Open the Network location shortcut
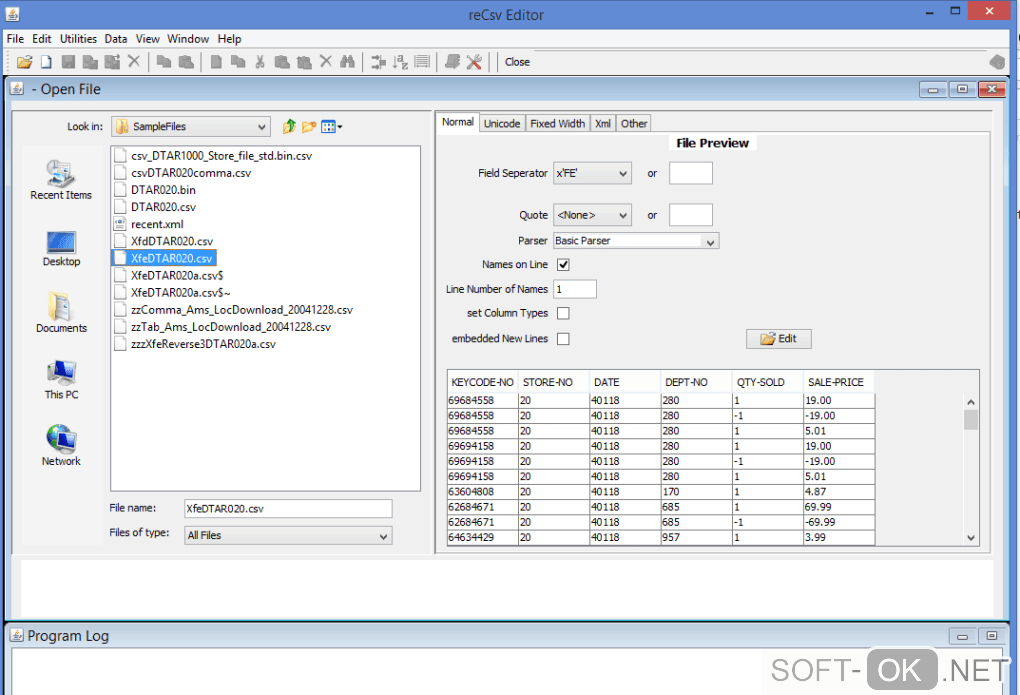This screenshot has height=695, width=1020. (61, 446)
